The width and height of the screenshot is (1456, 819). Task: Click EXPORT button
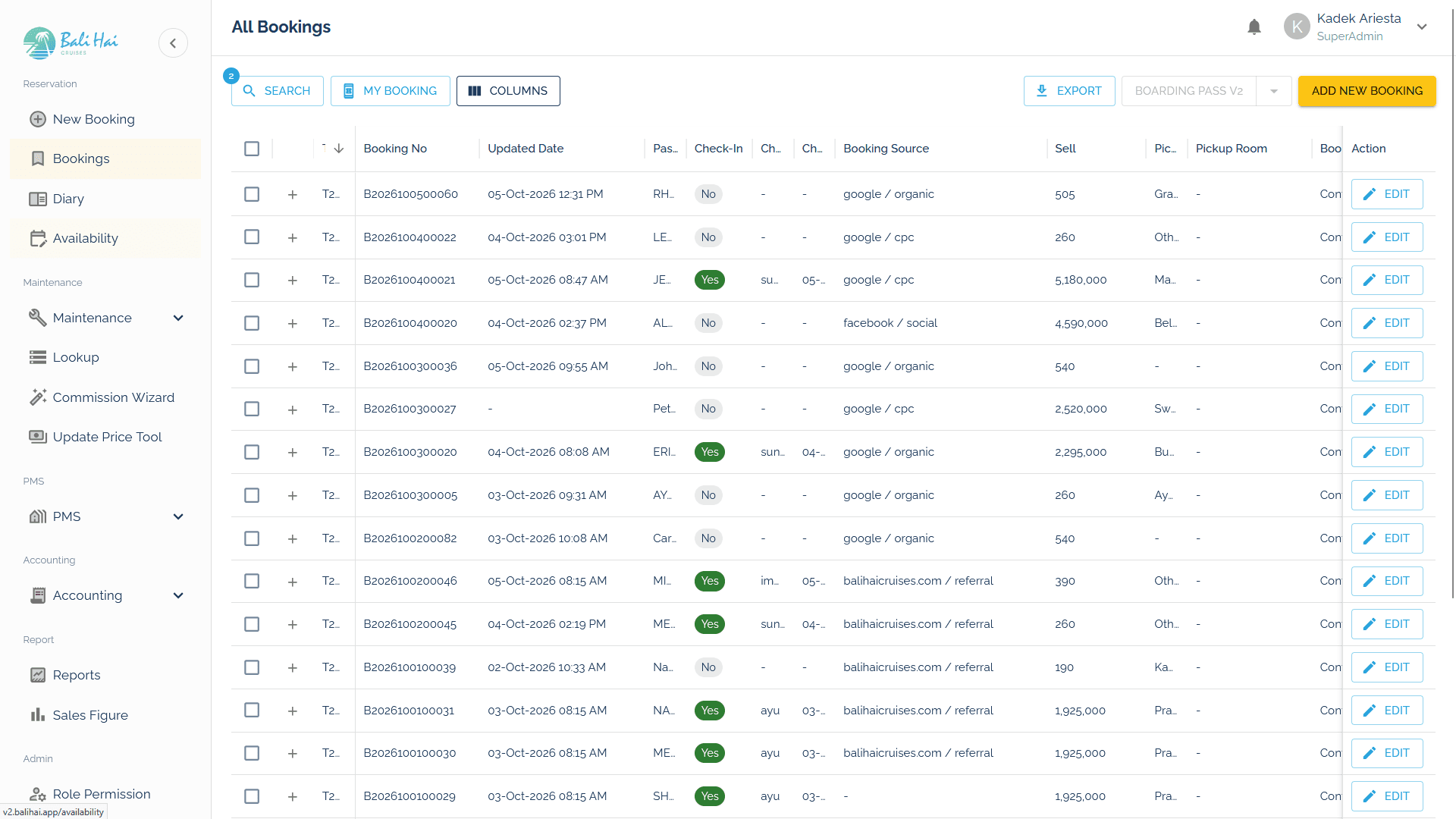[x=1069, y=91]
